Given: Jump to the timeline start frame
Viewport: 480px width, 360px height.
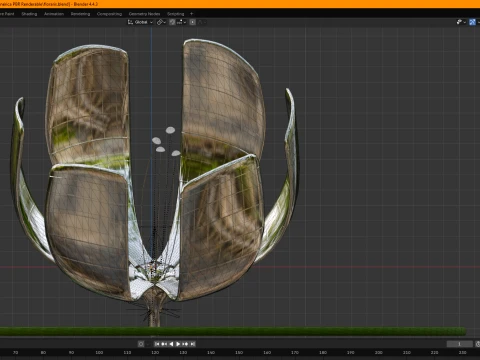Looking at the screenshot, I should click(157, 344).
